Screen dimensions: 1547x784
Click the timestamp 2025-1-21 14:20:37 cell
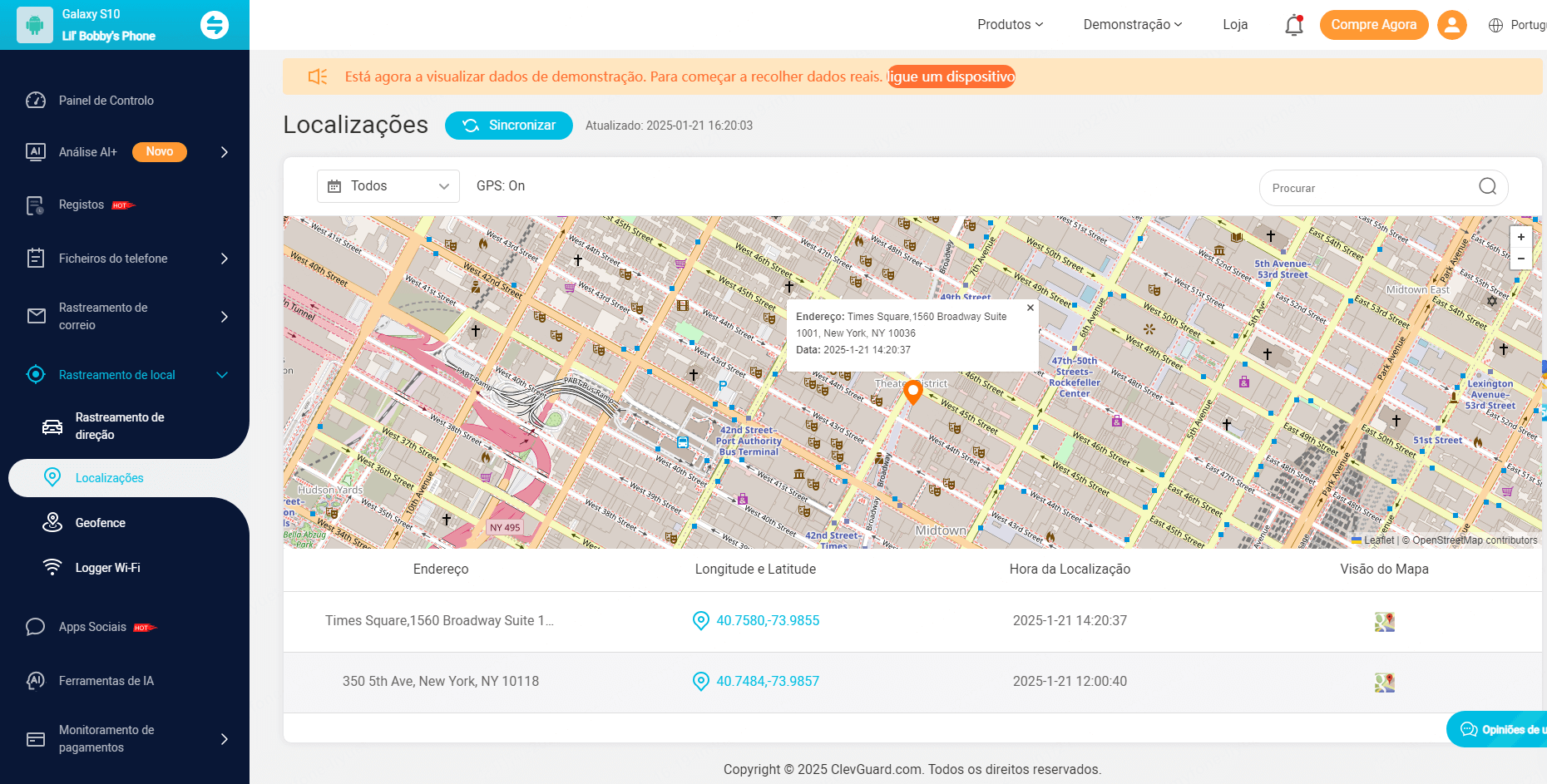[1070, 621]
